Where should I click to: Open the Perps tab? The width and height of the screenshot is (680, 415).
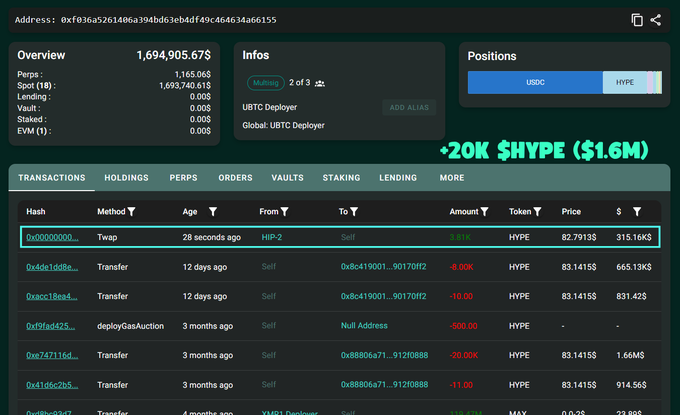tap(183, 178)
